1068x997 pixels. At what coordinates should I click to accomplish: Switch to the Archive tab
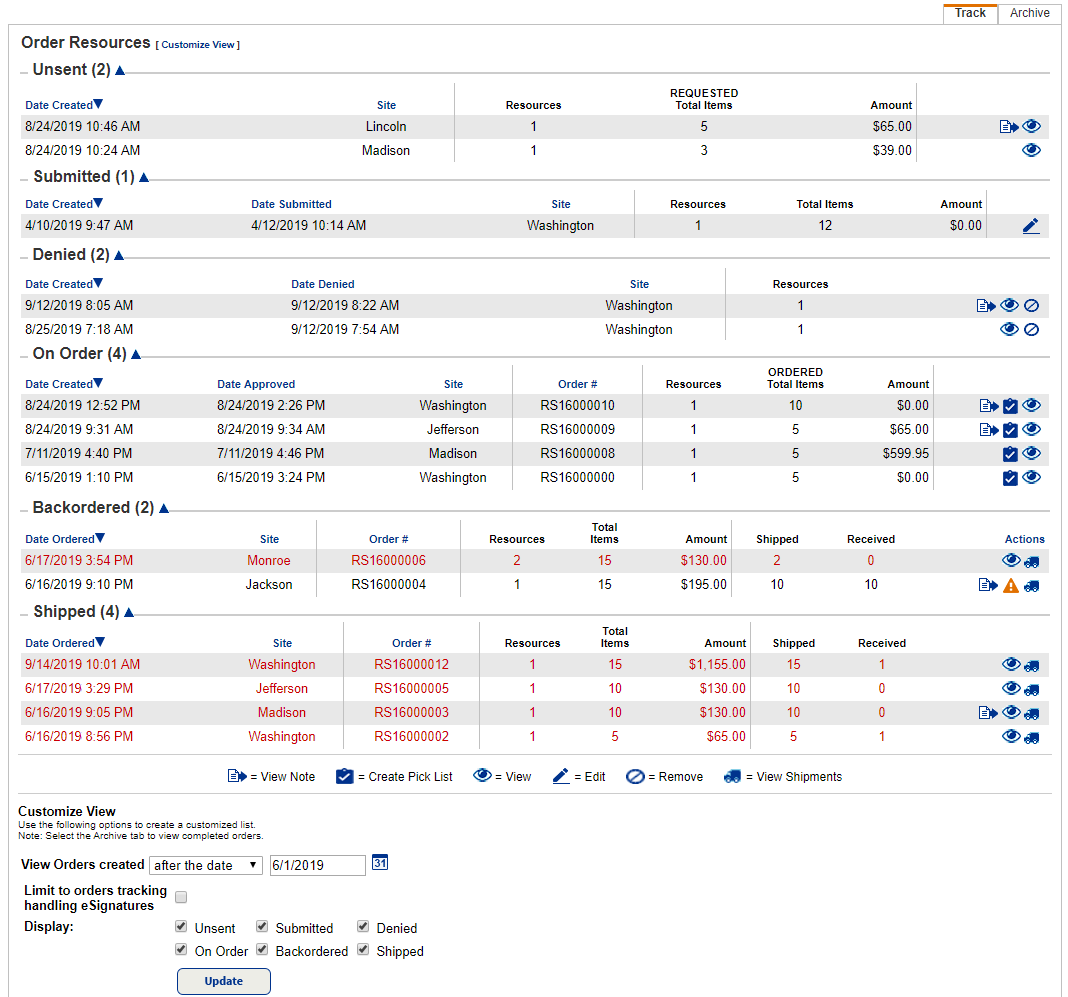(1029, 13)
